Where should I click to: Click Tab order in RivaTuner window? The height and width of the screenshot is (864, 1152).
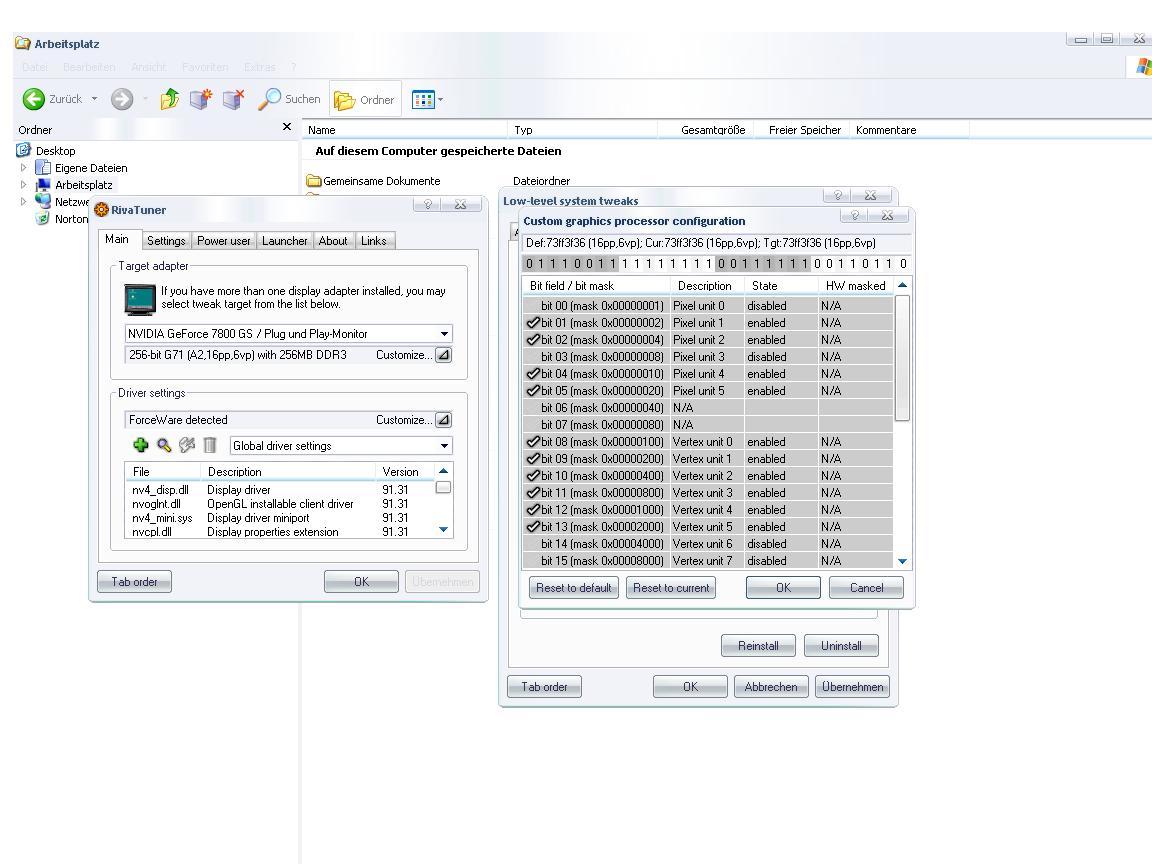(134, 582)
